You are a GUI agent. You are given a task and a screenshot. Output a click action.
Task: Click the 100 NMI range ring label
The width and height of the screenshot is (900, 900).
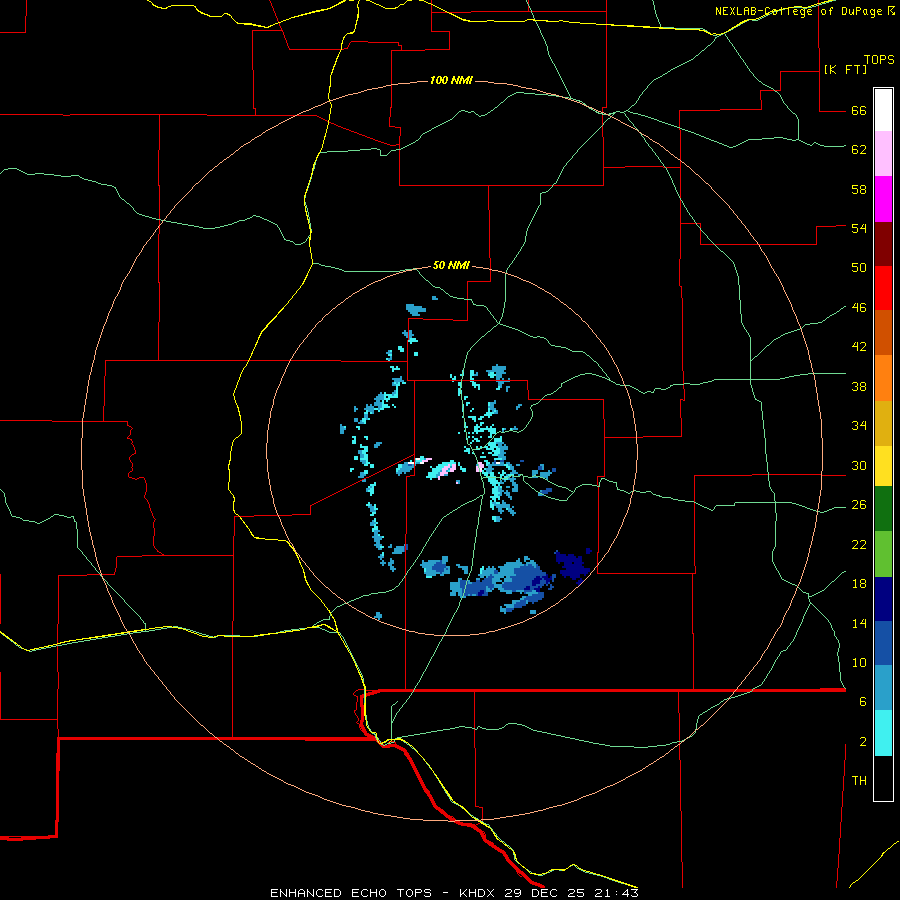[451, 80]
